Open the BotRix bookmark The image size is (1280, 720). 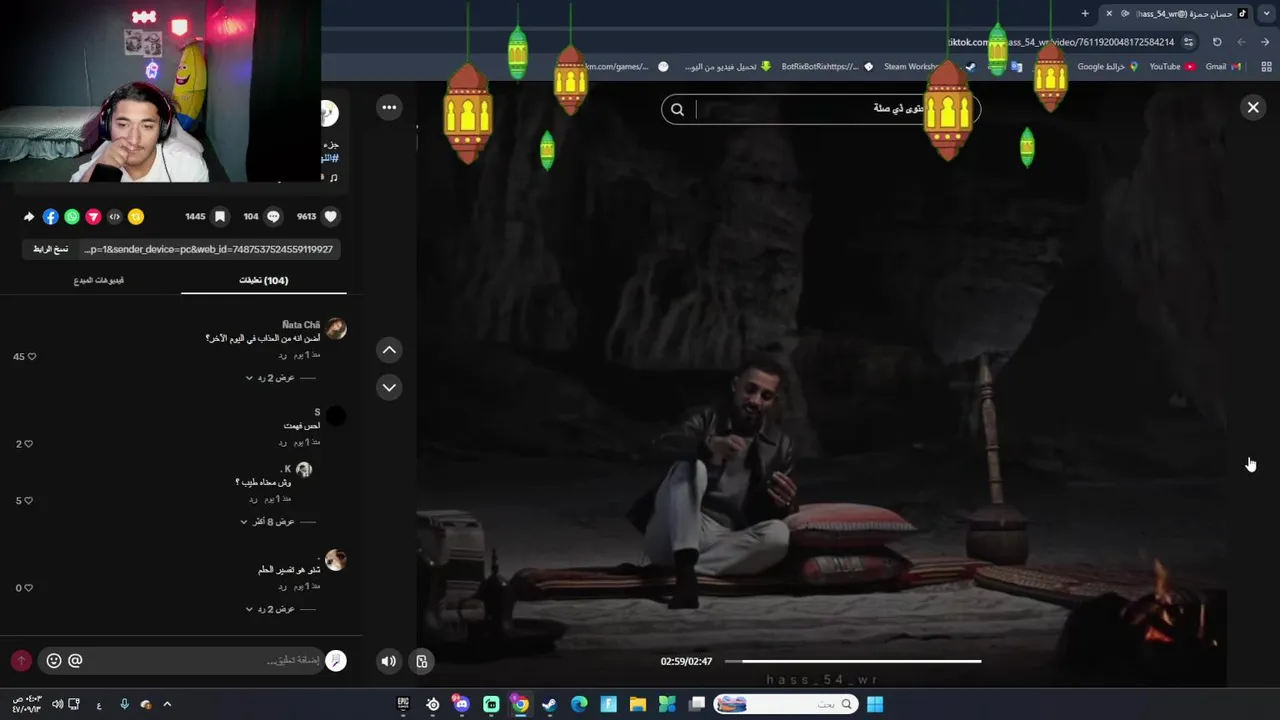point(827,66)
